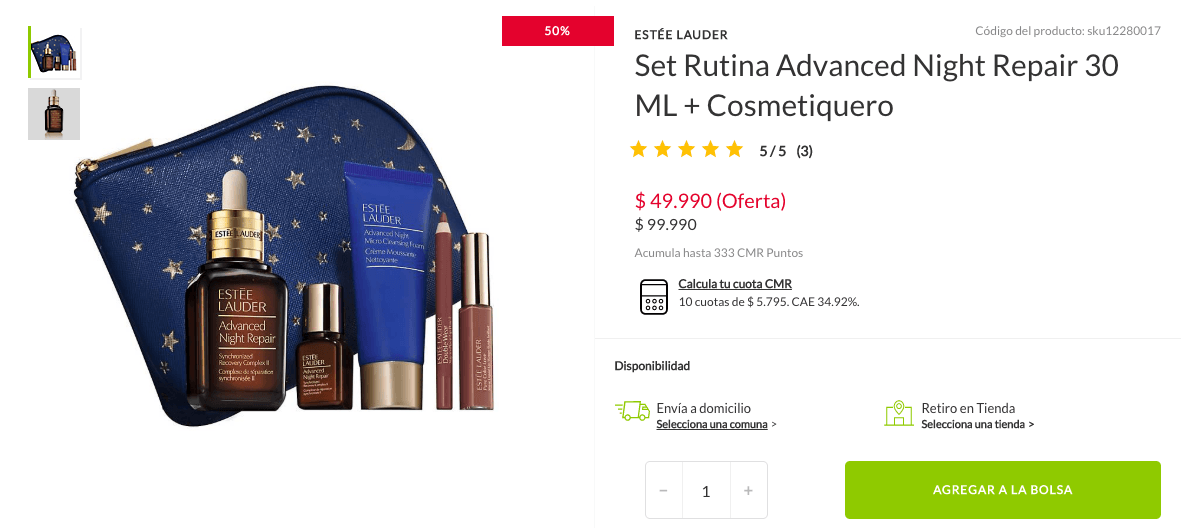The image size is (1188, 528).
Task: Click the Agregar a la bolsa button
Action: 1002,490
